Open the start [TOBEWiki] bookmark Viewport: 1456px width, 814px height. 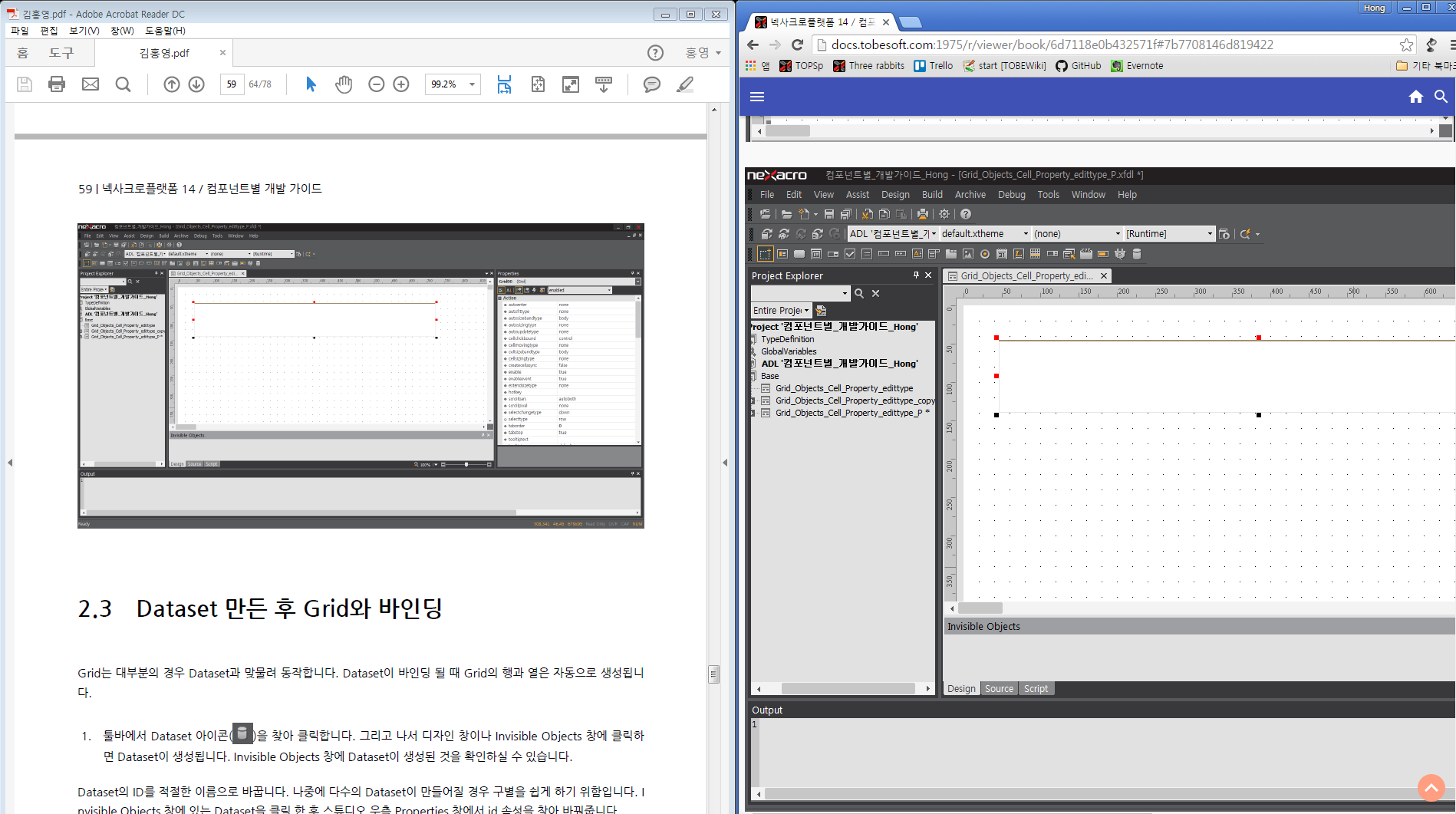(x=1005, y=66)
